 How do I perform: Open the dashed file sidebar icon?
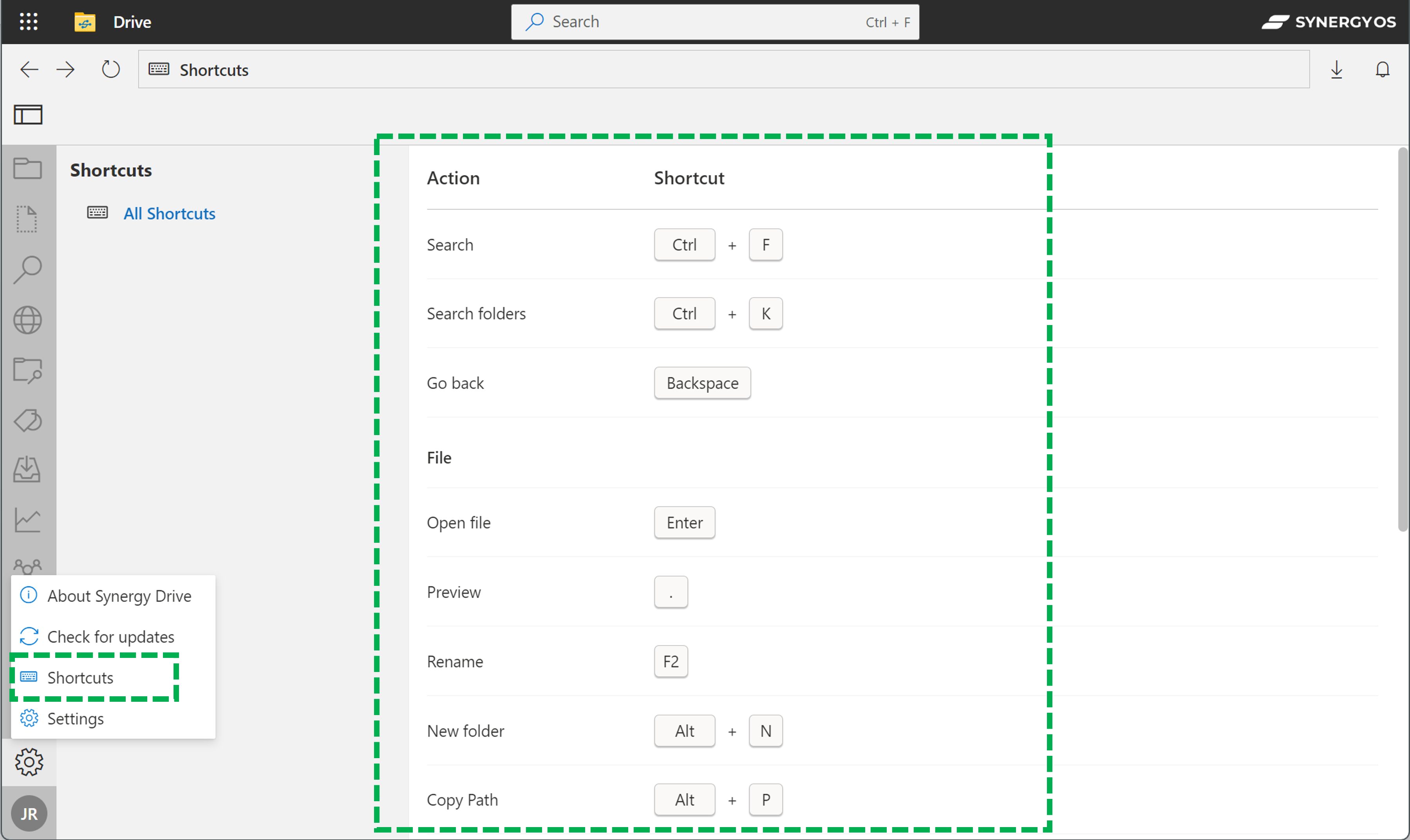[27, 219]
